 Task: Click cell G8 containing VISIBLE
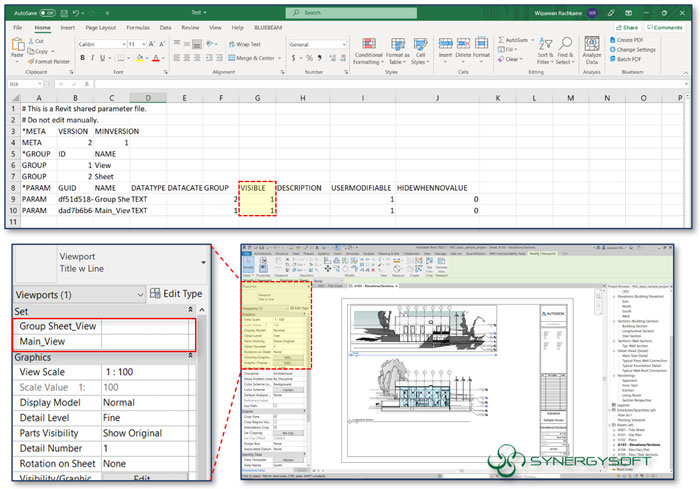coord(258,188)
